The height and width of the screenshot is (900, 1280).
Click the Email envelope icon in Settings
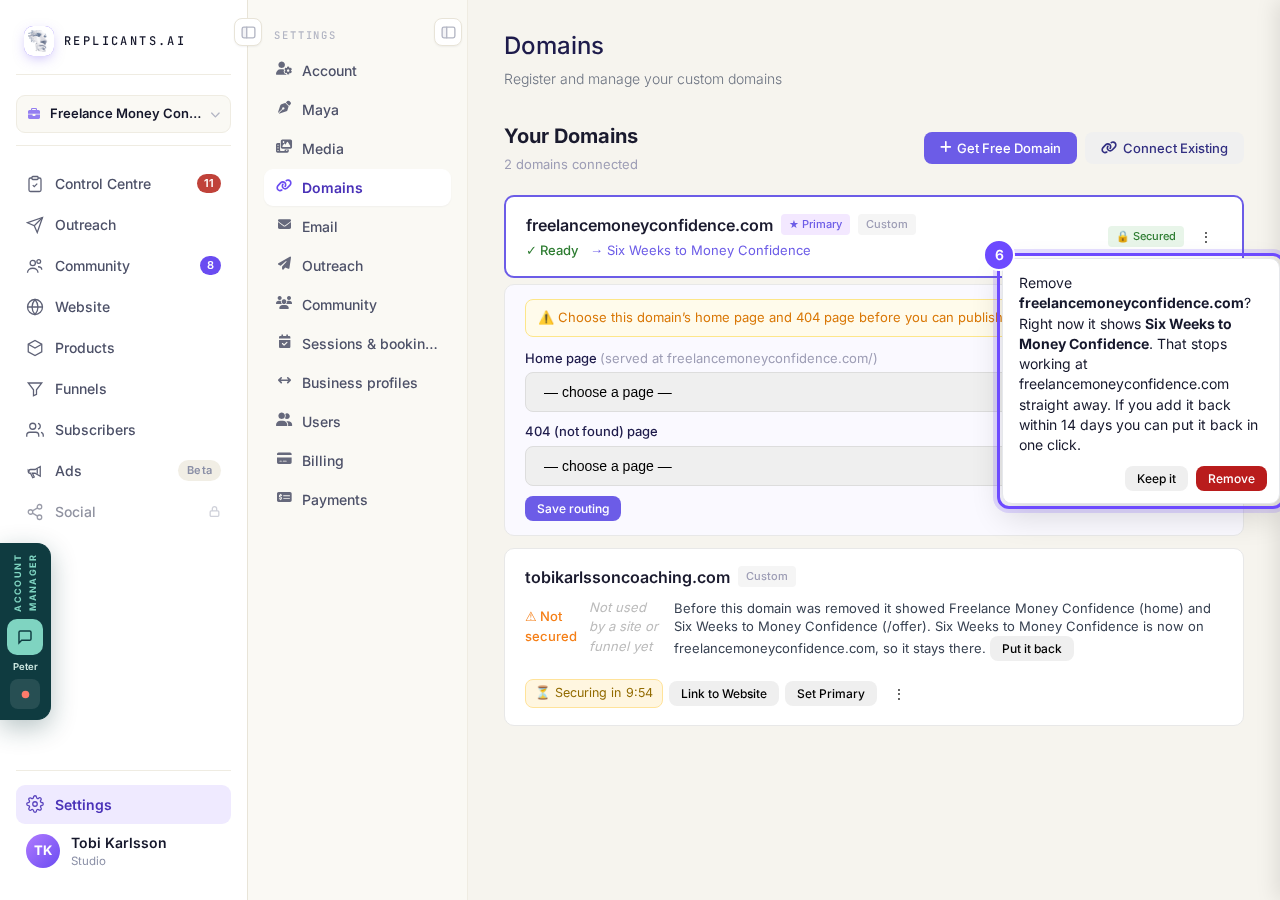284,225
